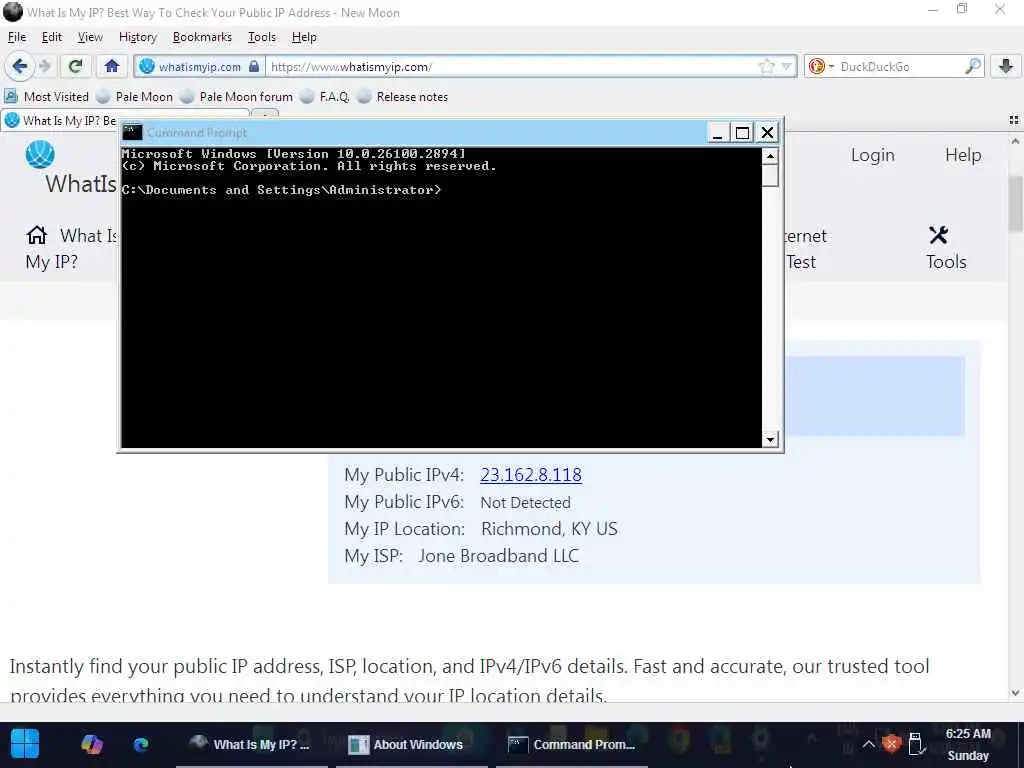This screenshot has height=768, width=1024.
Task: Open the downloads arrow button
Action: (x=1006, y=66)
